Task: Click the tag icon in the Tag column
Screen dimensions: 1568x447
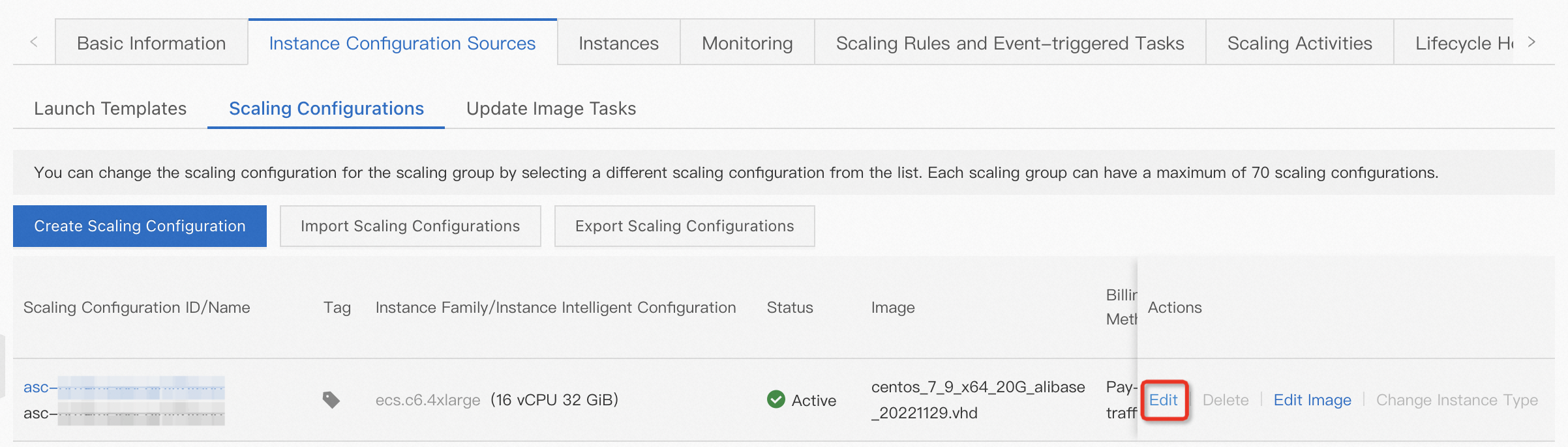Action: pyautogui.click(x=331, y=400)
